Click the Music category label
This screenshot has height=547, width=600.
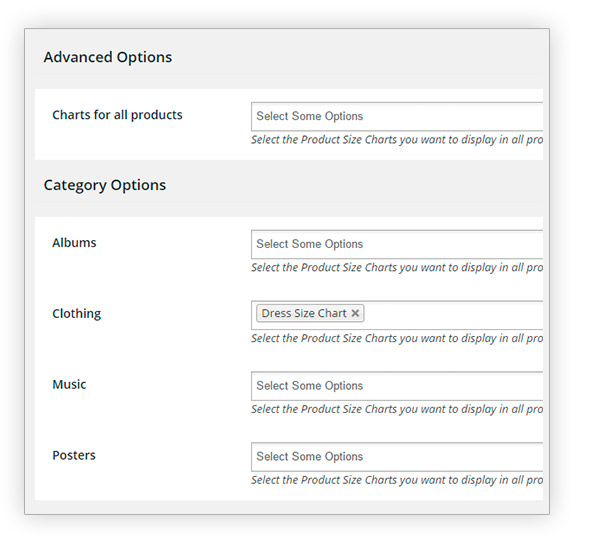(69, 385)
